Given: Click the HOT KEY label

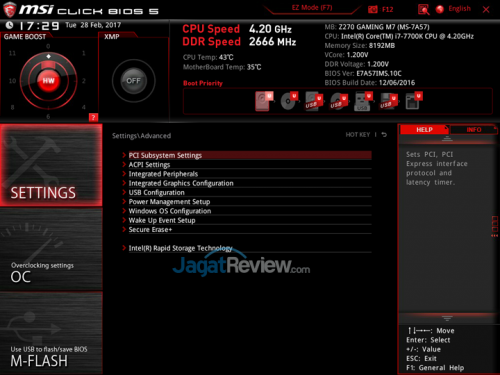Looking at the screenshot, I should tap(358, 135).
